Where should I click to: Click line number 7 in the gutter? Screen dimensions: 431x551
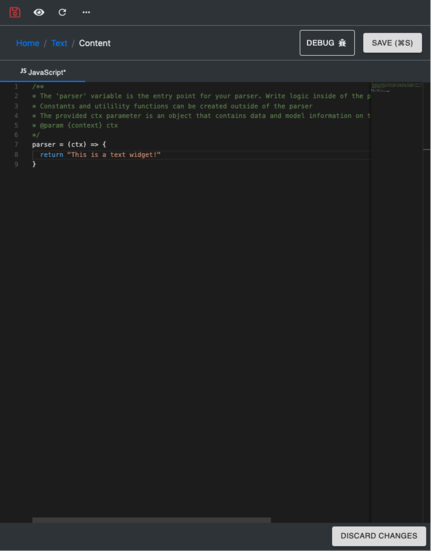16,144
